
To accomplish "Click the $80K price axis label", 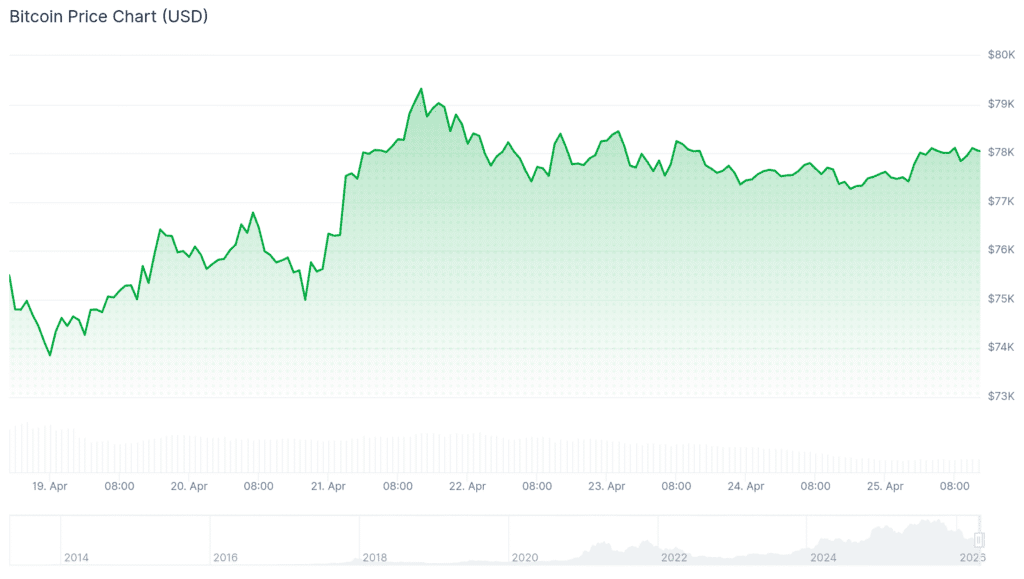I will [1001, 55].
